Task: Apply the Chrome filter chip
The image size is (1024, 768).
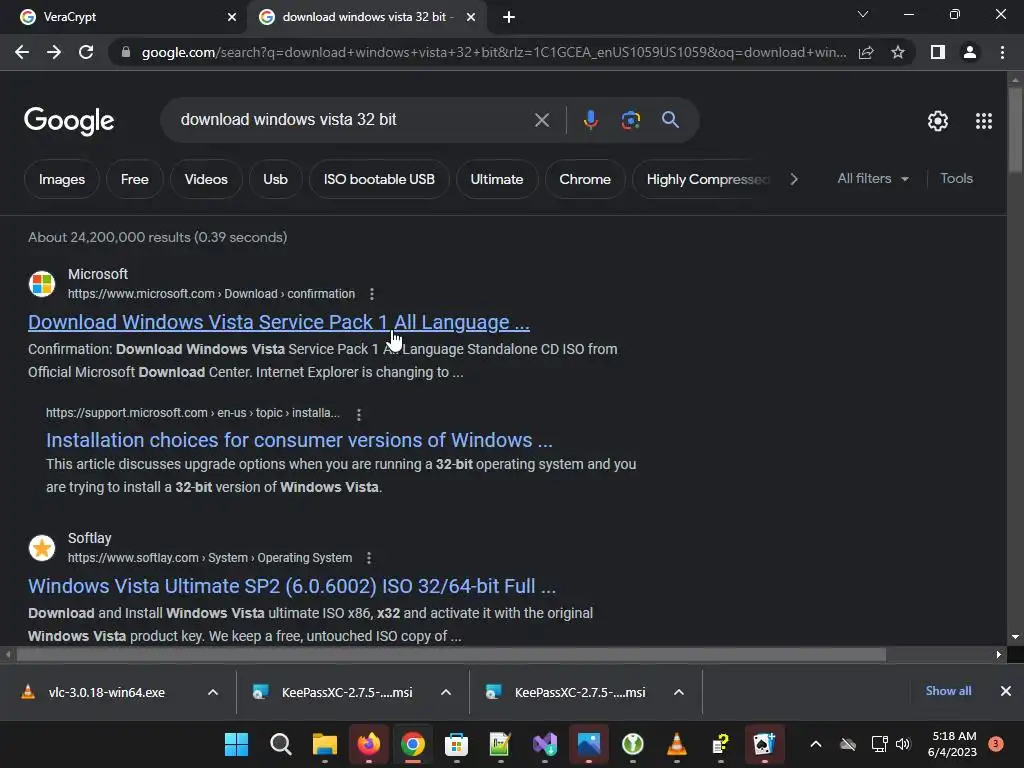Action: 585,179
